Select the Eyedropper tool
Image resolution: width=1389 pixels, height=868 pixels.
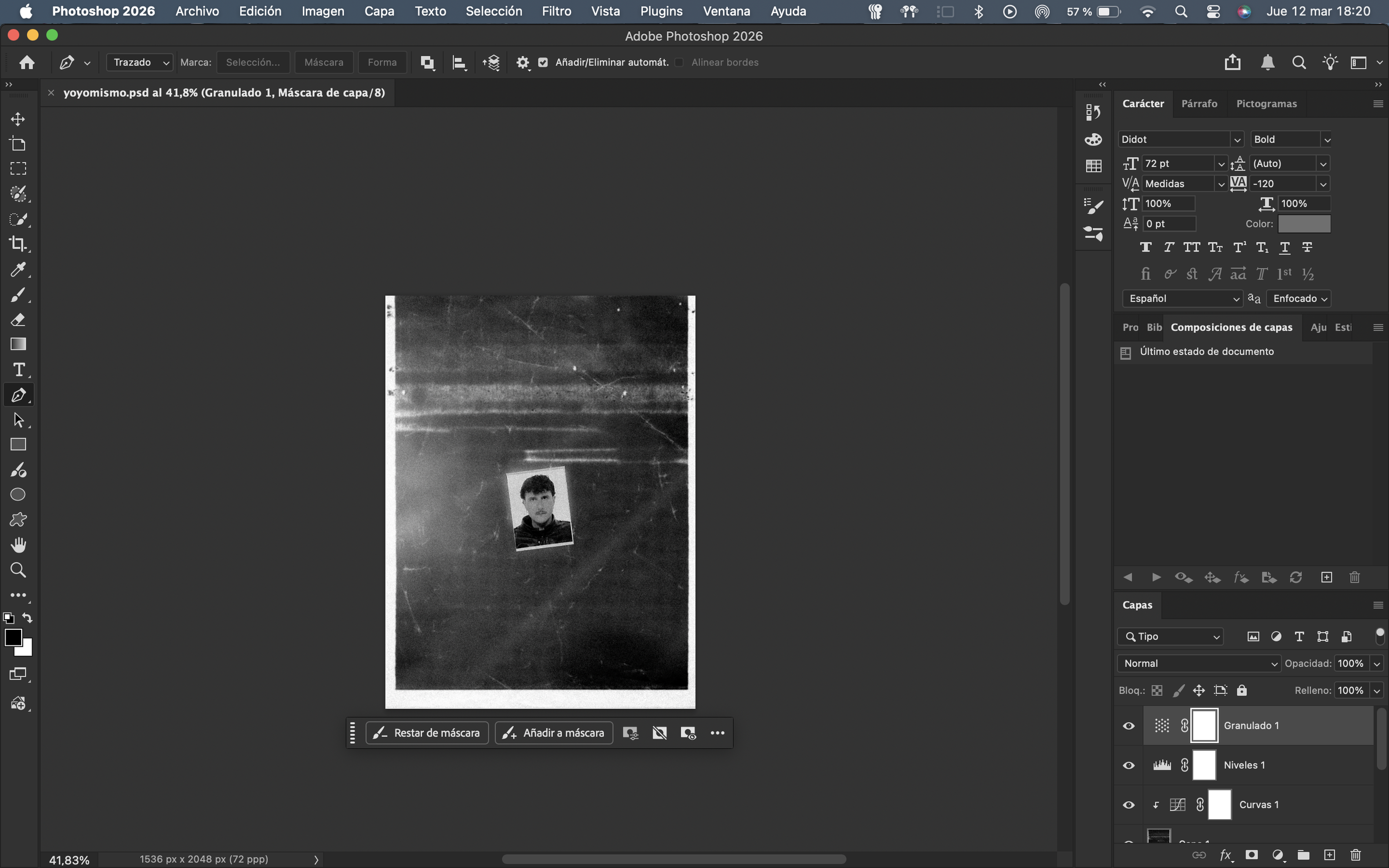click(x=18, y=269)
